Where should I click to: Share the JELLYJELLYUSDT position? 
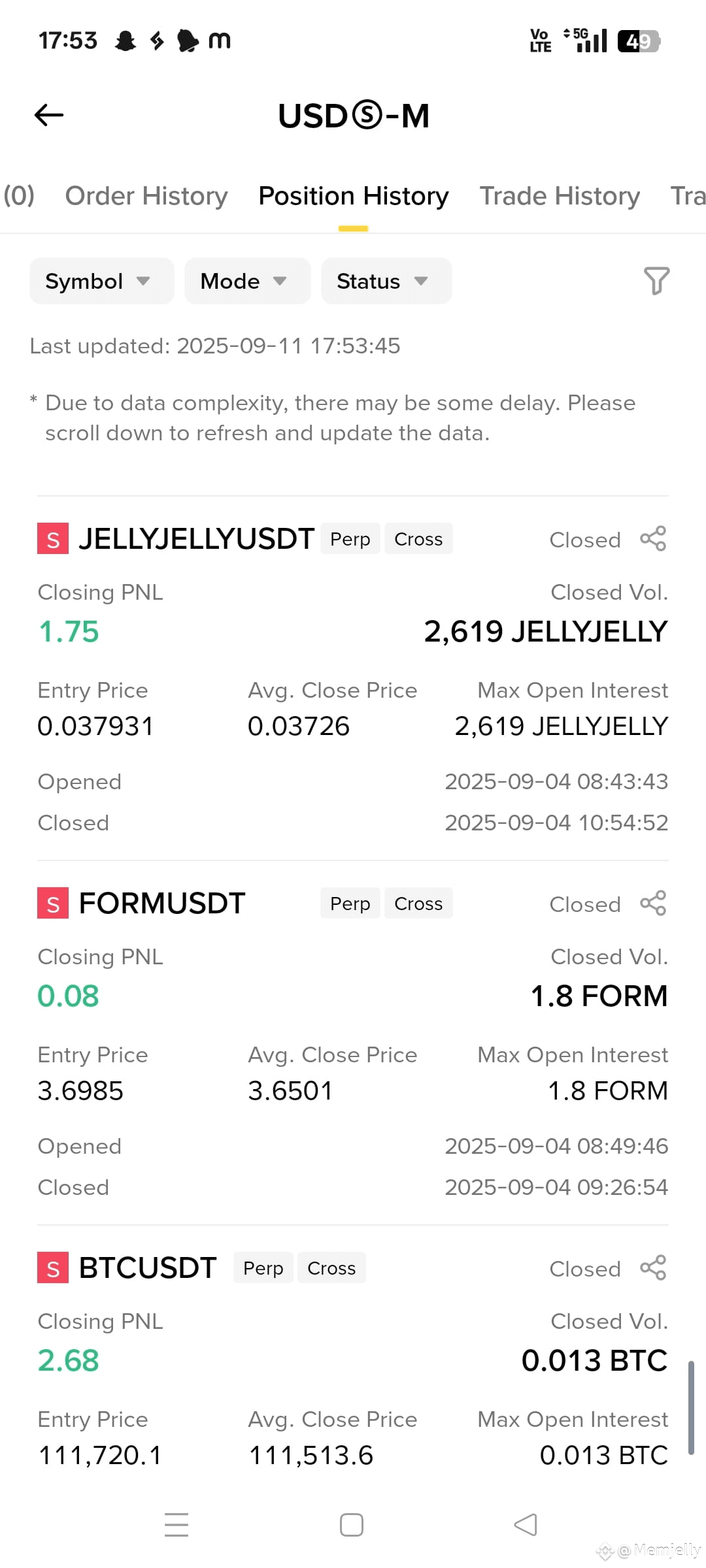(653, 539)
